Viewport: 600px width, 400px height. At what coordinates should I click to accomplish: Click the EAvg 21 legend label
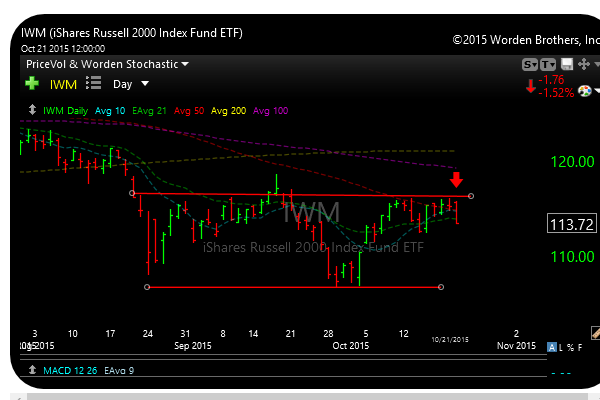(x=149, y=111)
